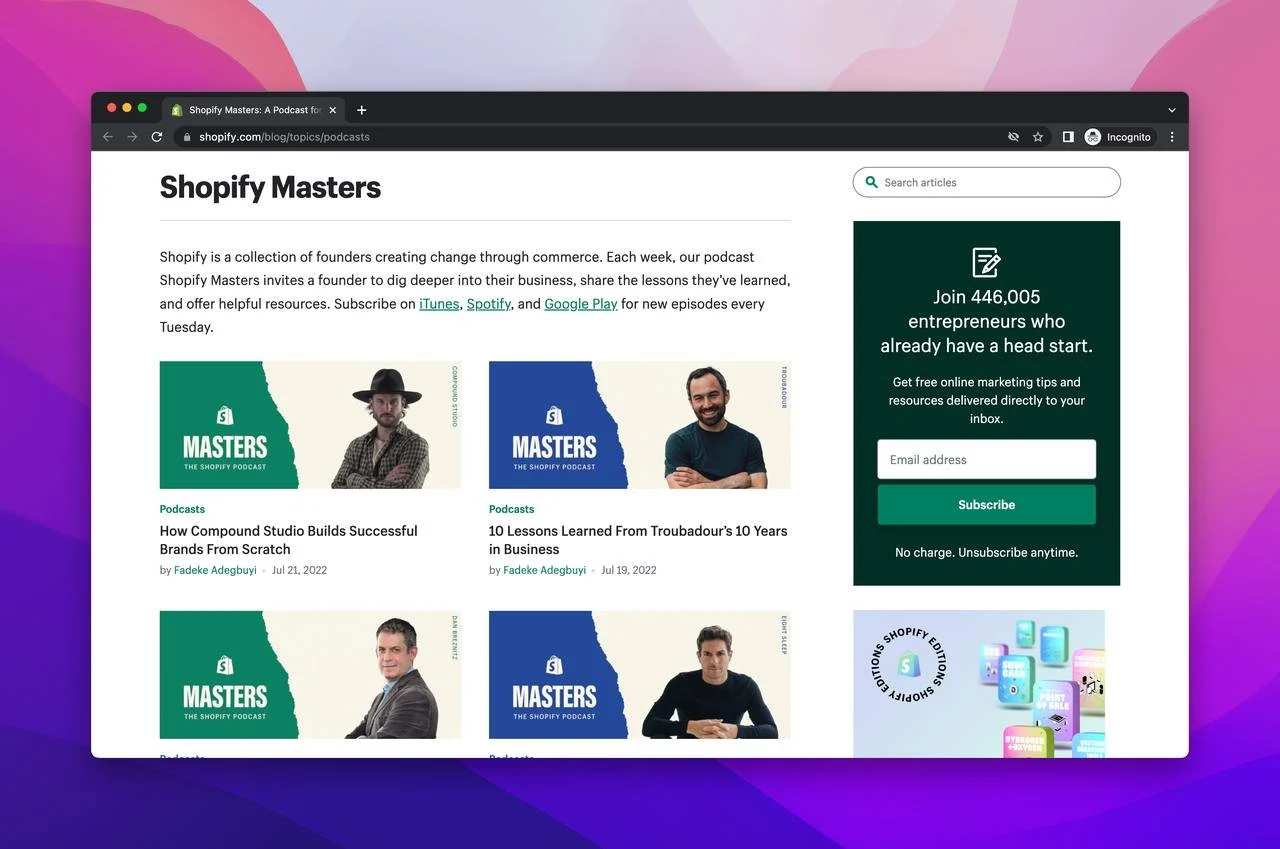This screenshot has width=1280, height=849.
Task: Click the Email address input field
Action: [x=986, y=460]
